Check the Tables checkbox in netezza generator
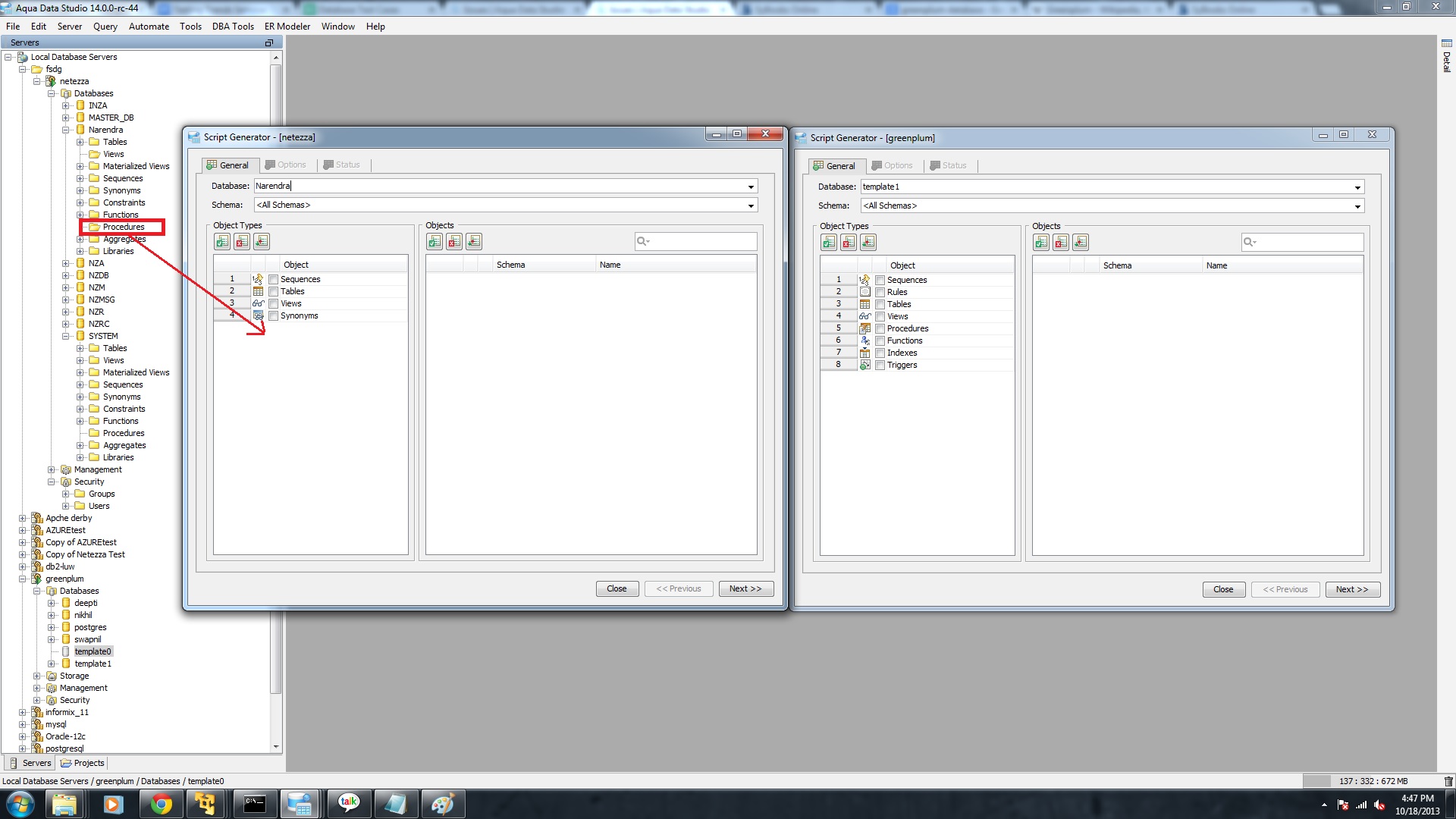 tap(274, 291)
